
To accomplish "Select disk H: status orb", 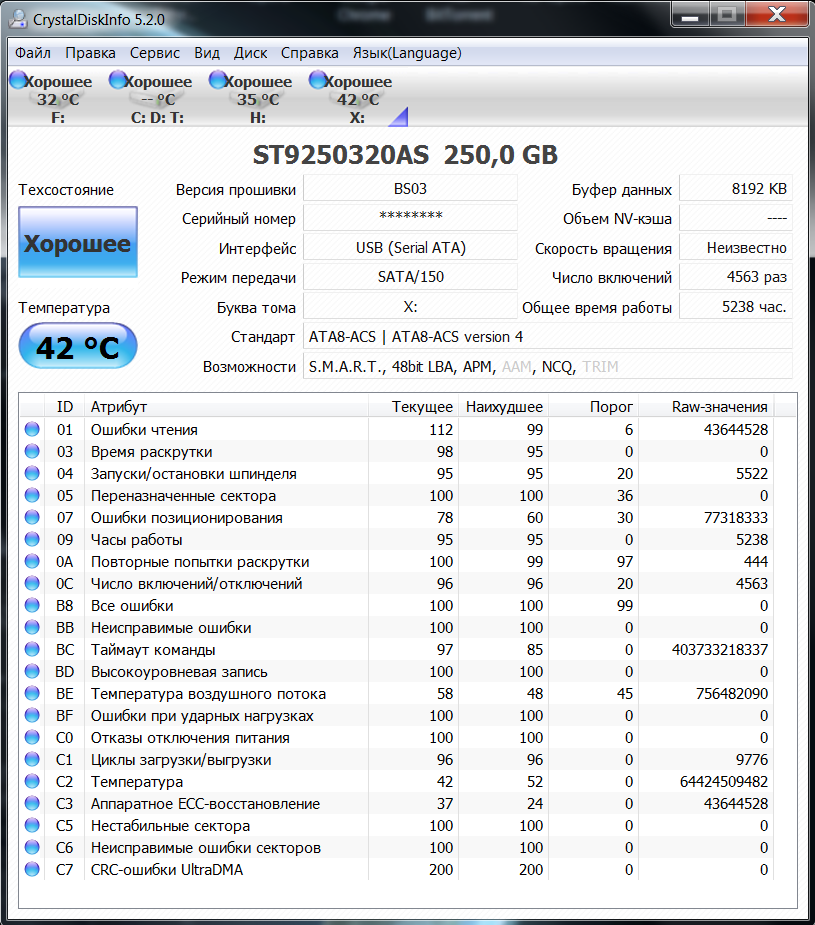I will (218, 80).
